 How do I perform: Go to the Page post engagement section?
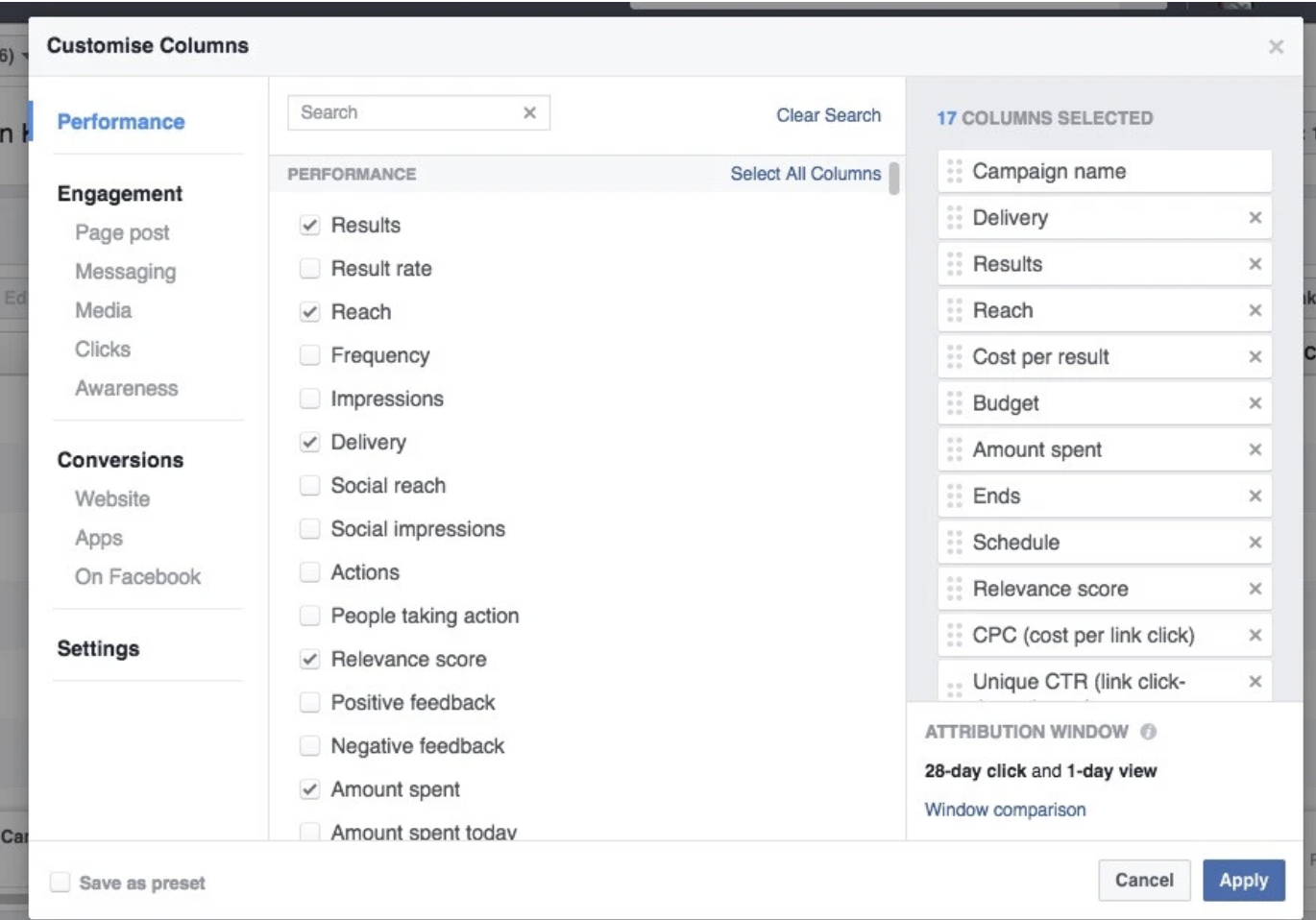(x=122, y=232)
